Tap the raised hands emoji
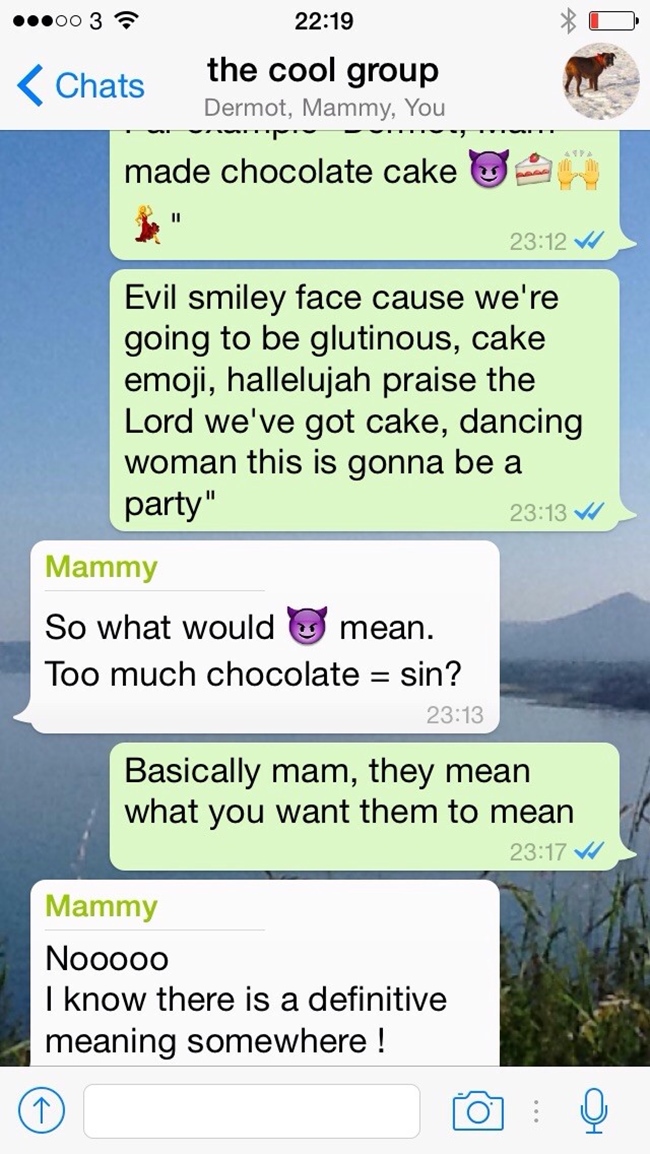Image resolution: width=650 pixels, height=1154 pixels. pyautogui.click(x=578, y=170)
